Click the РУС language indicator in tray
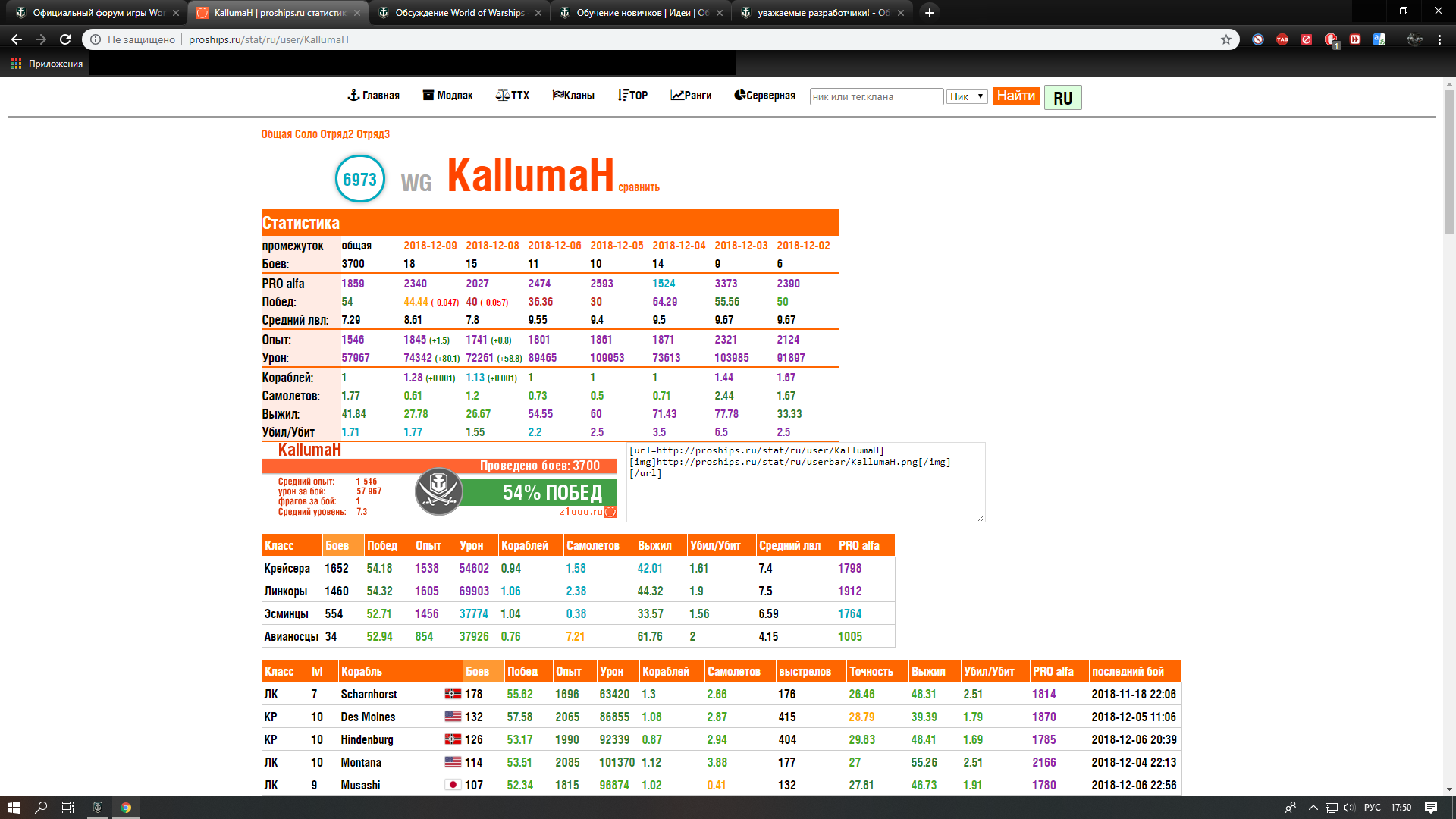The height and width of the screenshot is (819, 1456). pyautogui.click(x=1373, y=808)
